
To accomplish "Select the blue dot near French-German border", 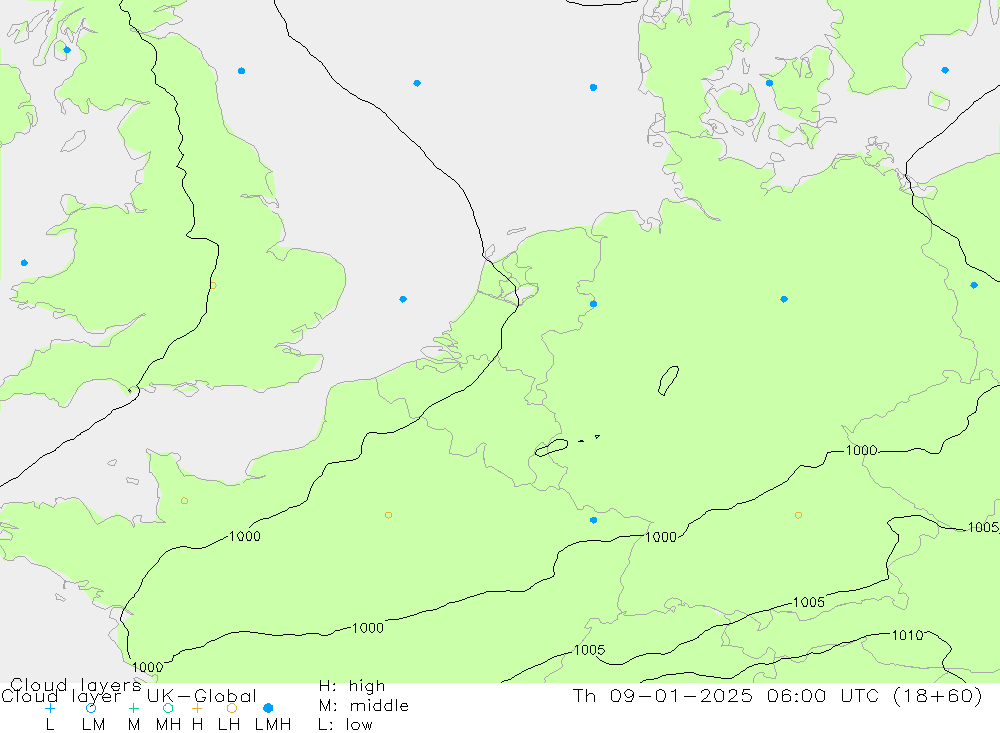I will coord(593,521).
